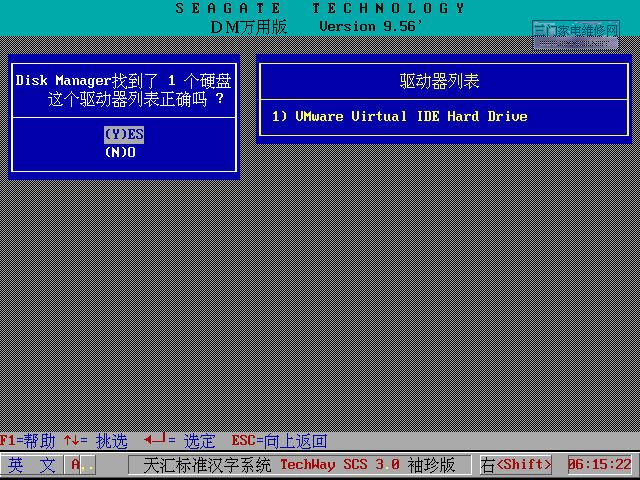
Task: Click the DM万用版 title text
Action: click(248, 27)
